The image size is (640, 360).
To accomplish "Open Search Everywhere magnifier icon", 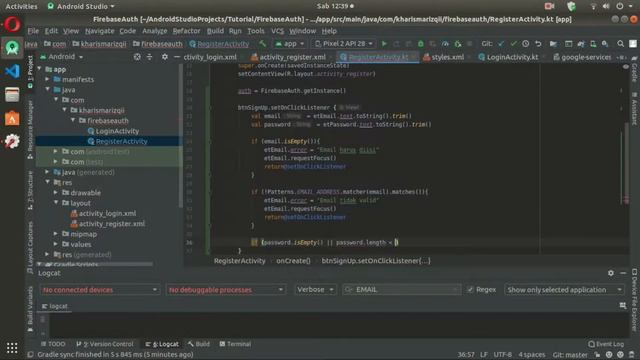I will click(x=620, y=44).
